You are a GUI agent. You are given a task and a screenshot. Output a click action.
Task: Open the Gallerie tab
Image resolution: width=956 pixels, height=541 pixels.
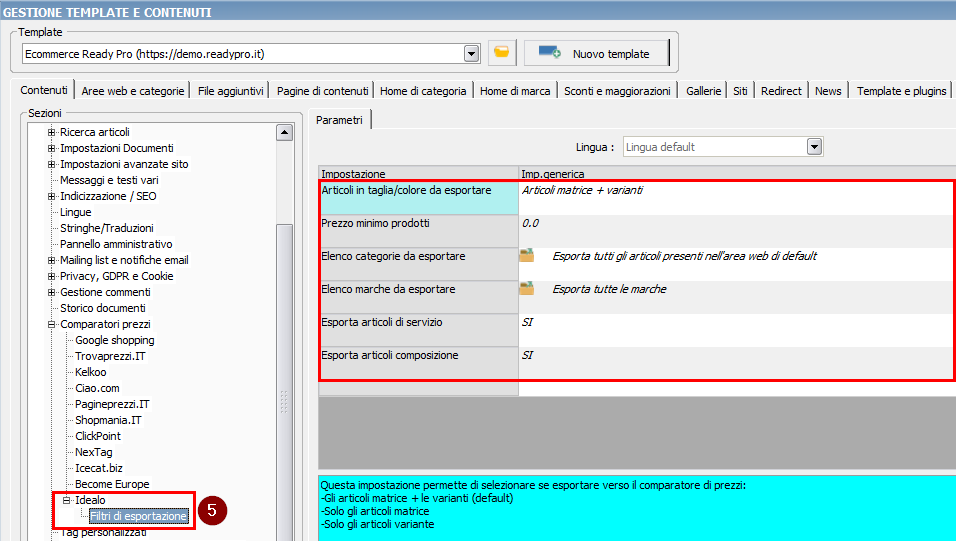click(703, 91)
